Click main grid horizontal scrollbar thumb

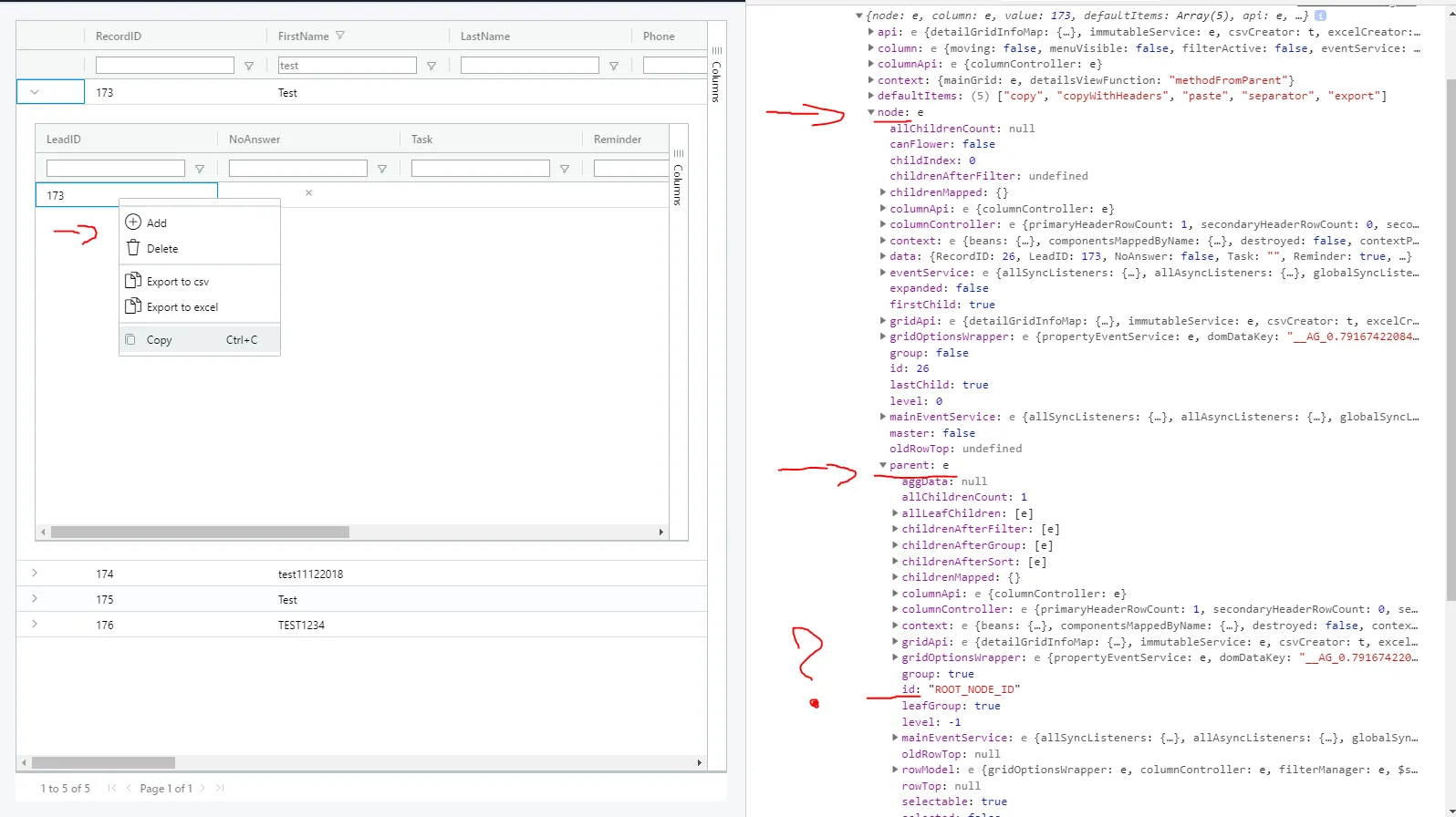coord(103,762)
